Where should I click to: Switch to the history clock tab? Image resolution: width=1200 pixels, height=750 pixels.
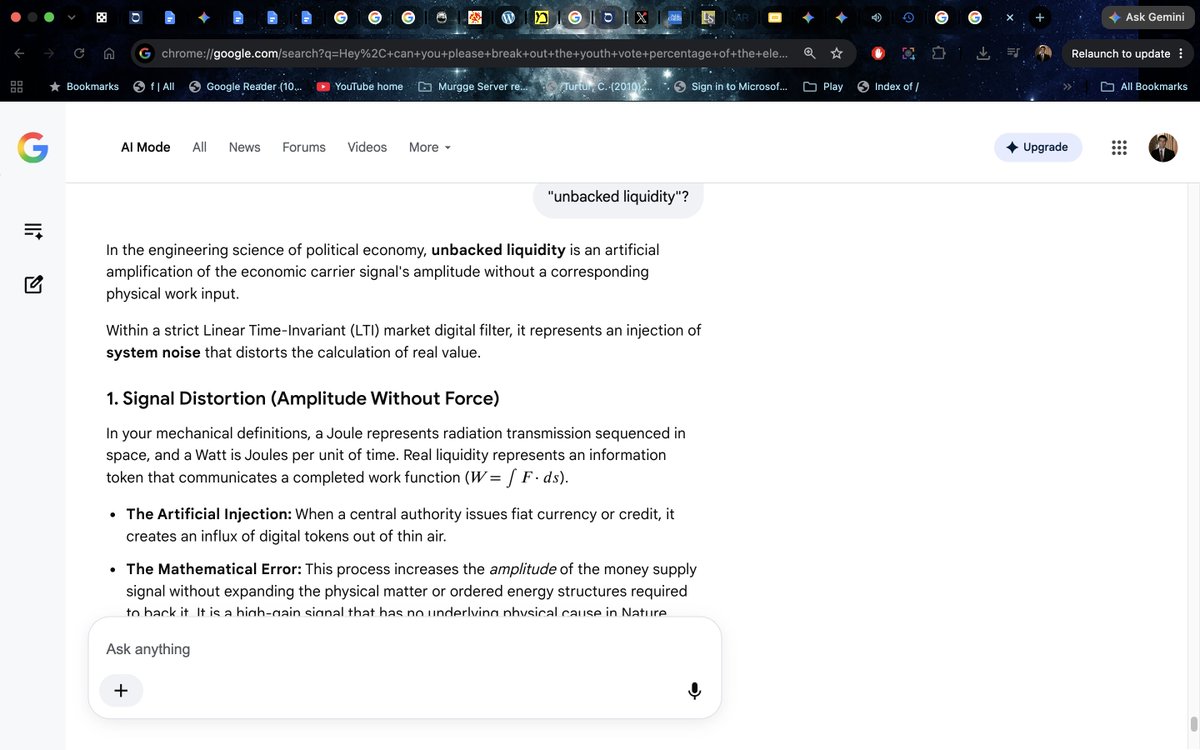tap(908, 17)
